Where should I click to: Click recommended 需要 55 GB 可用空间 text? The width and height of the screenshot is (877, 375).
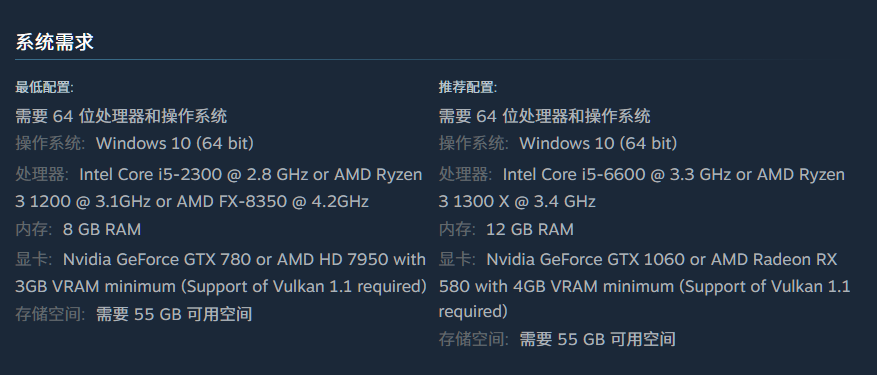[x=597, y=339]
